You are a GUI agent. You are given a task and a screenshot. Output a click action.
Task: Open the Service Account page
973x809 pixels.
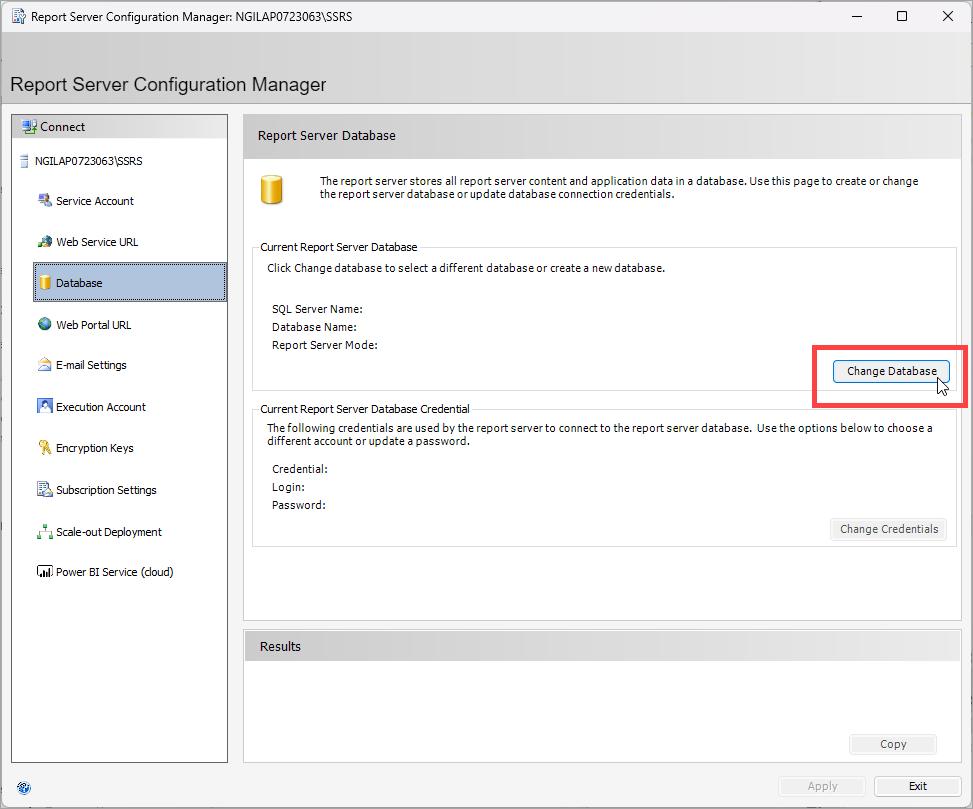pos(95,201)
